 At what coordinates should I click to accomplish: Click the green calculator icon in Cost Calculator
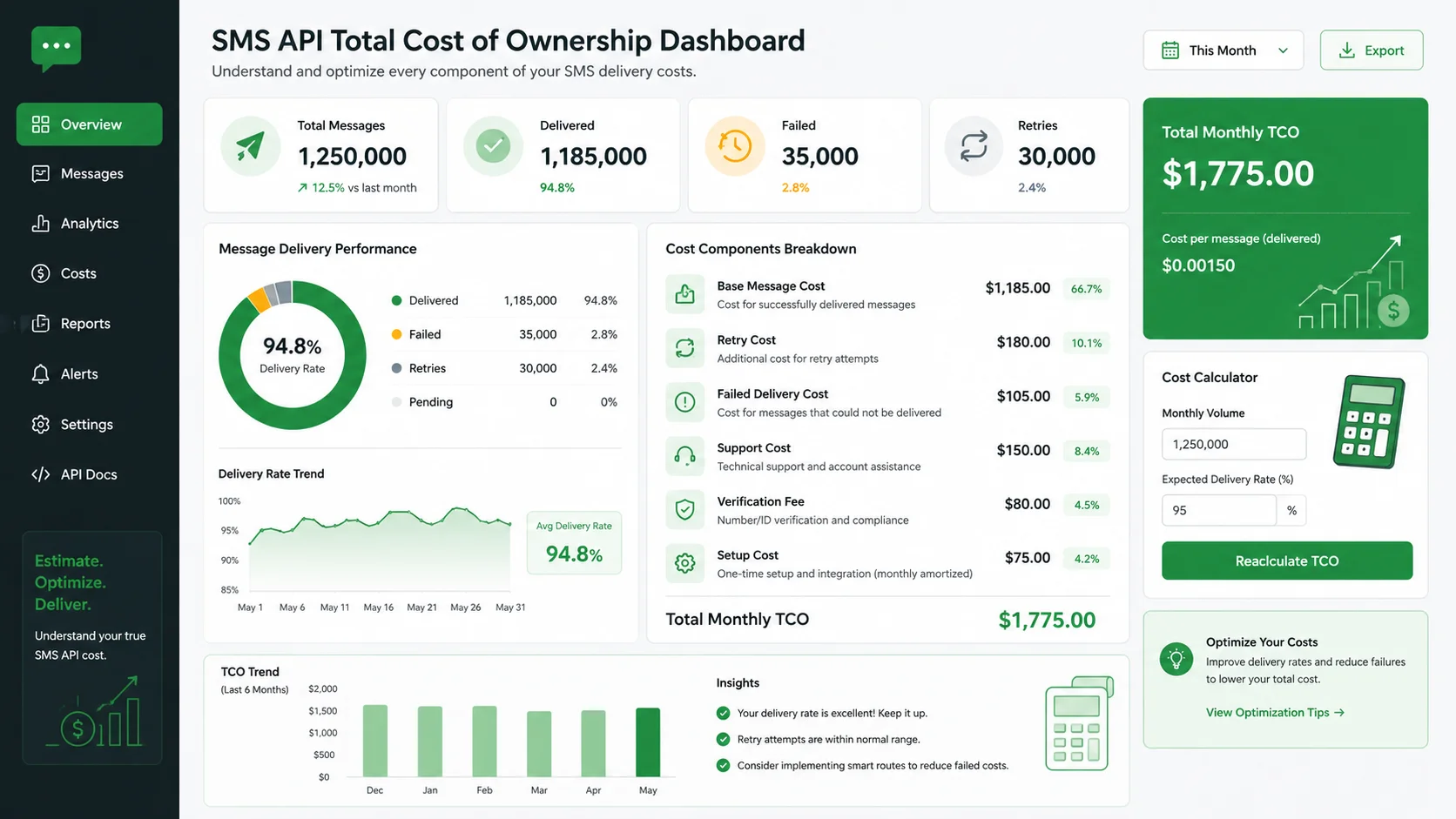(x=1368, y=422)
